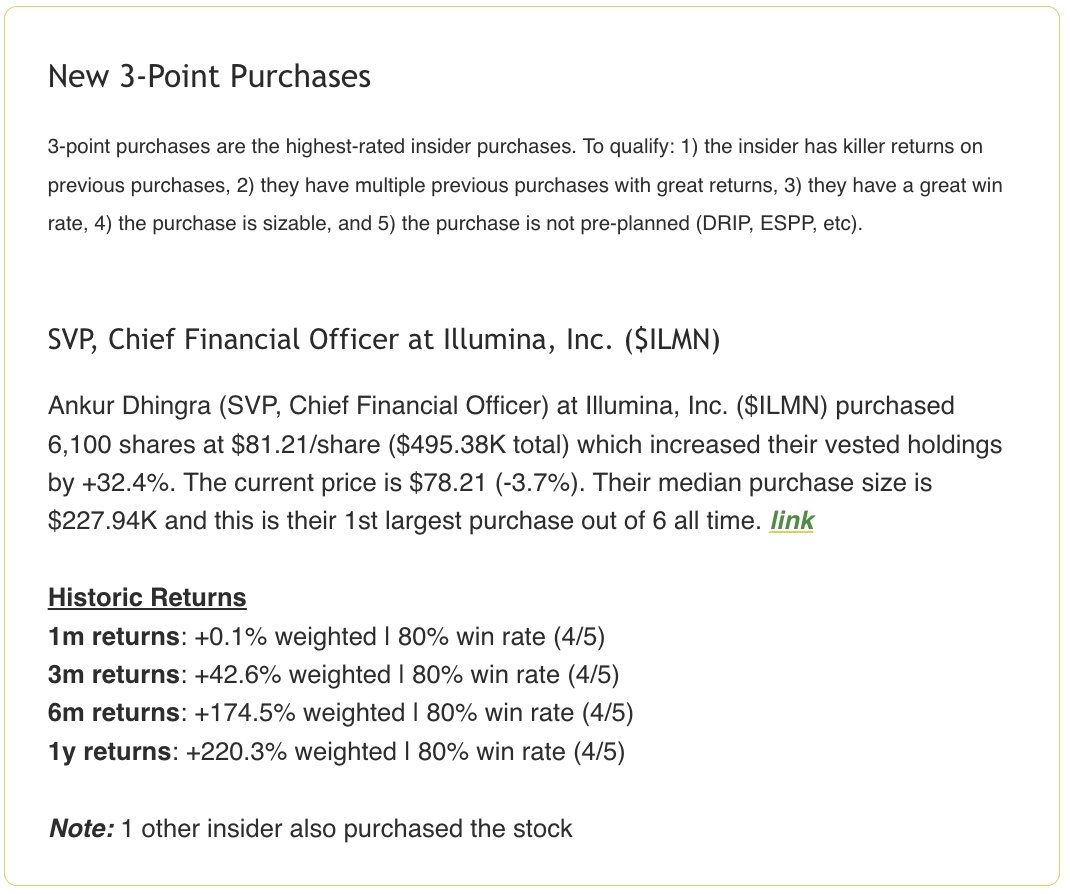
Task: Click the "New 3-Point Purchases" heading
Action: (209, 76)
